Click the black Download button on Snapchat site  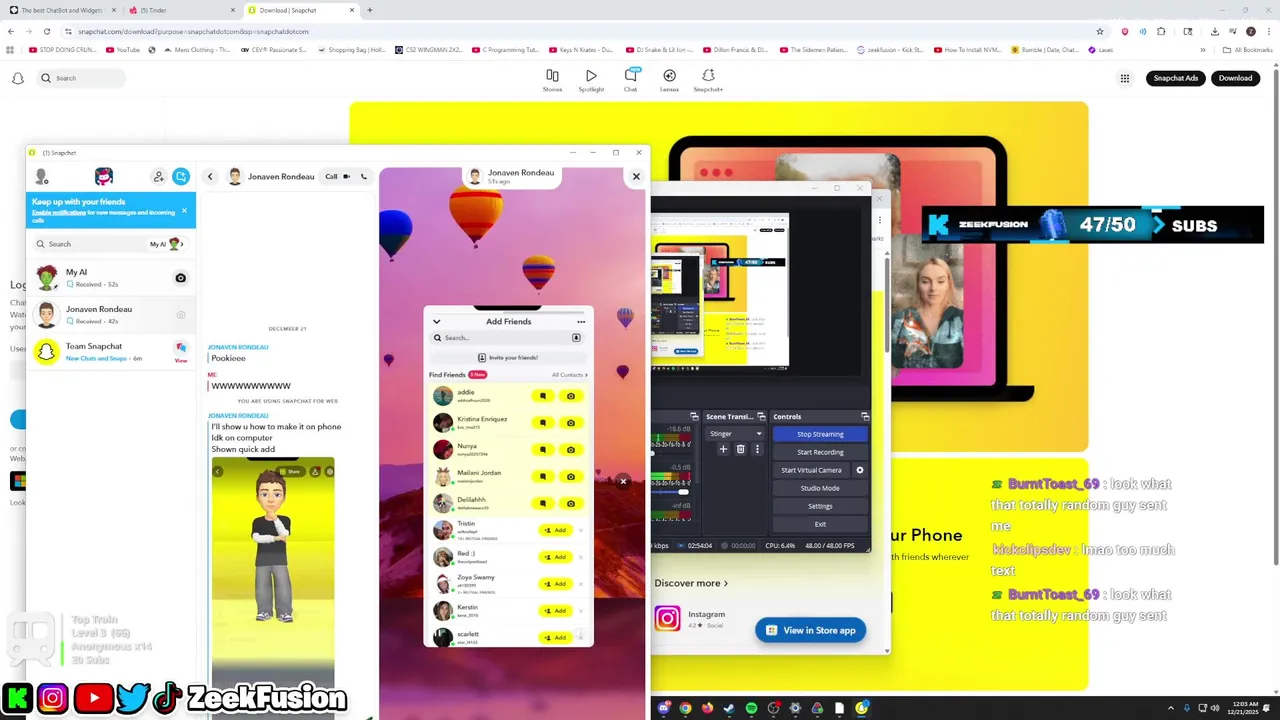(x=1235, y=78)
